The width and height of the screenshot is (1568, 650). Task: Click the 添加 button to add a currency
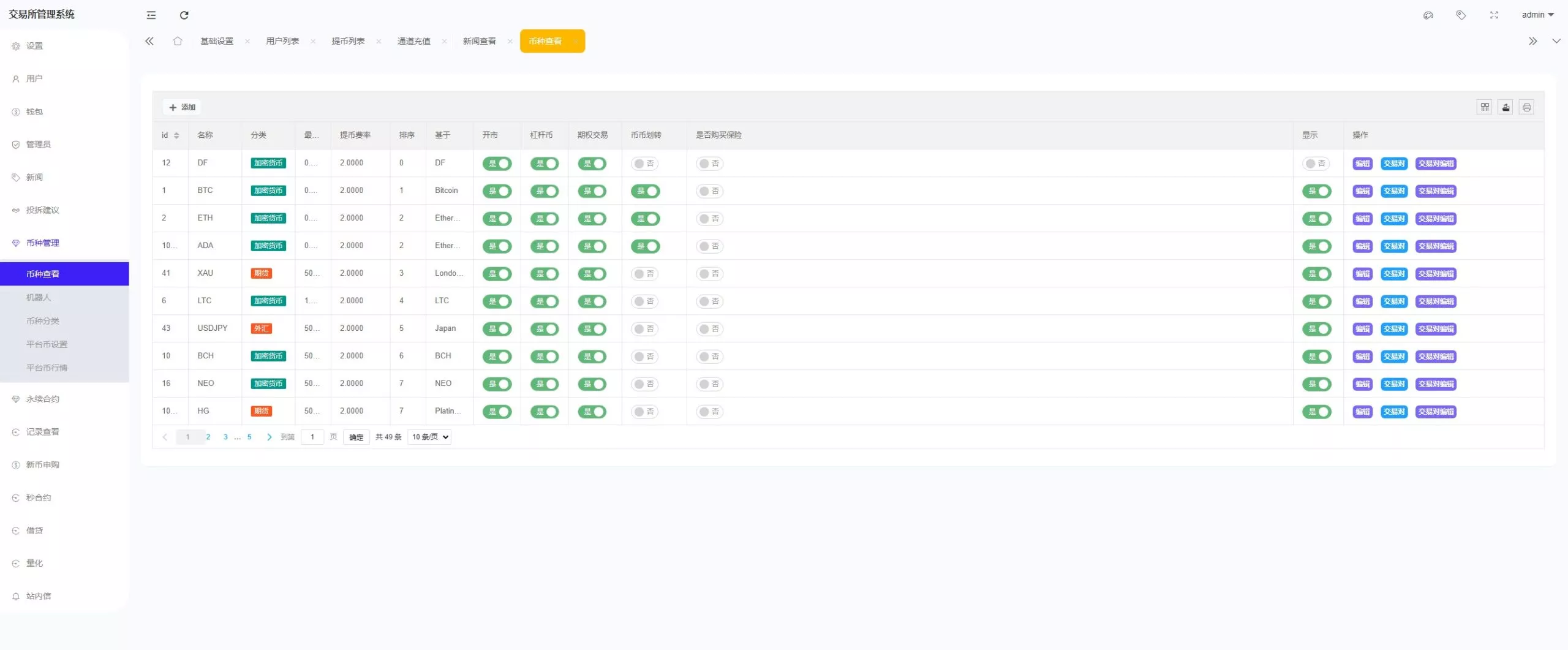(x=182, y=107)
